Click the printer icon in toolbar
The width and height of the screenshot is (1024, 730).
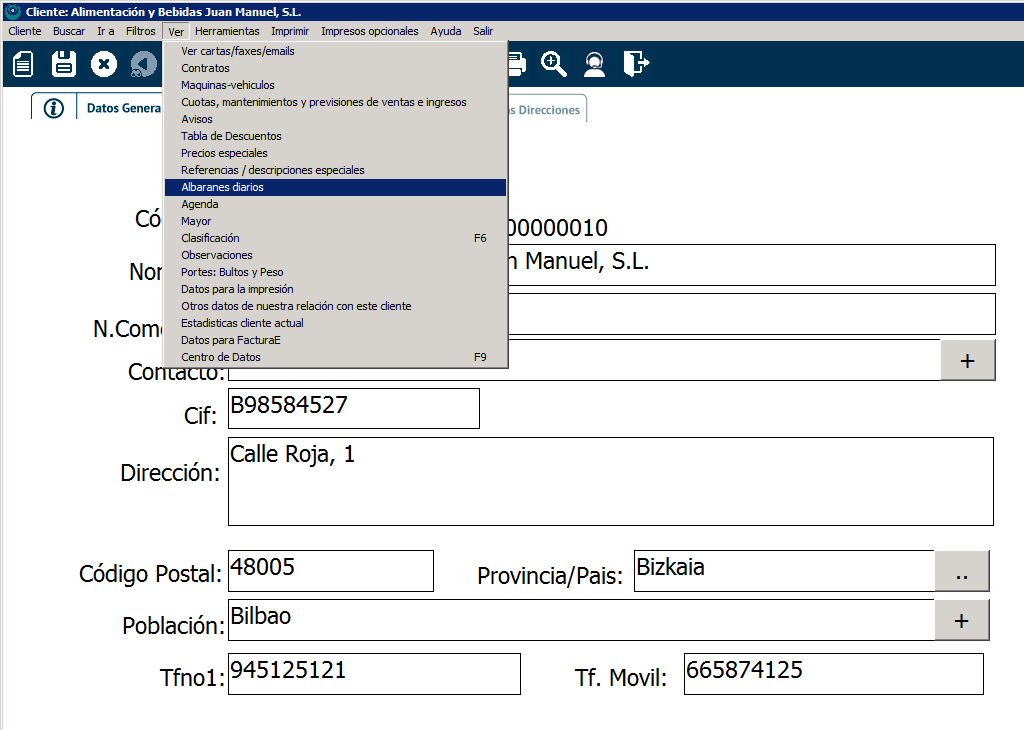click(516, 65)
